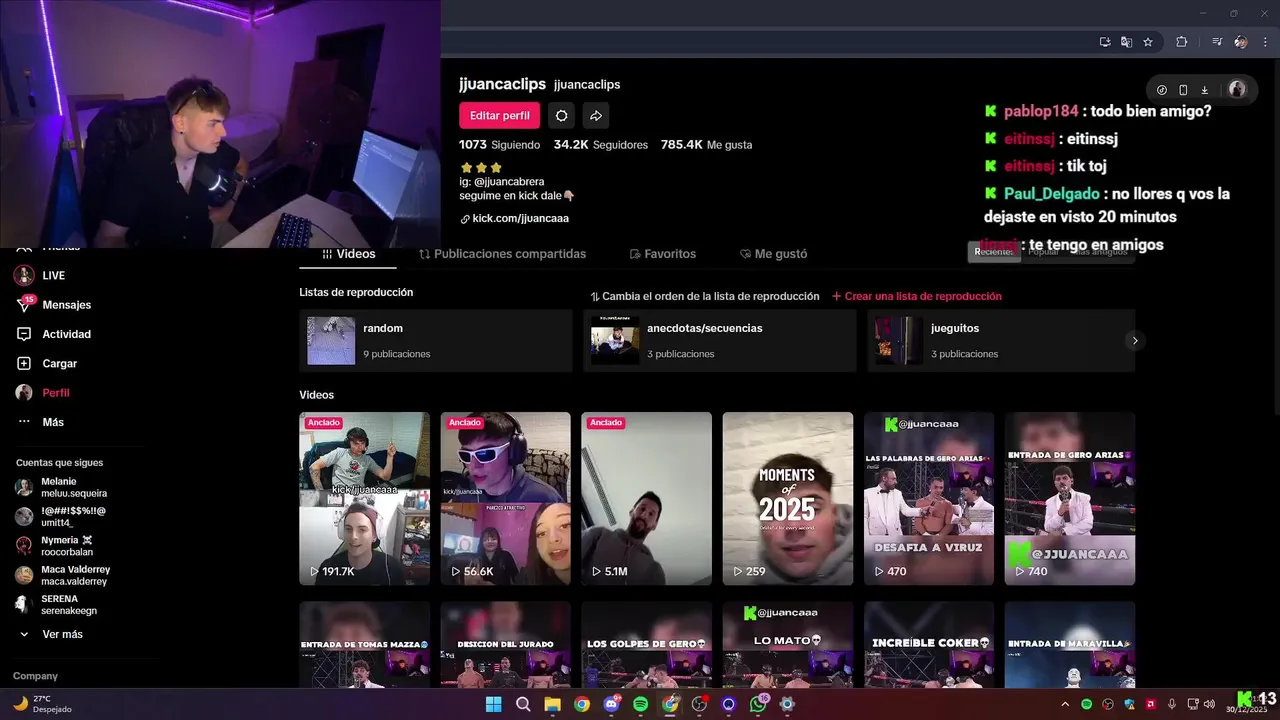Viewport: 1280px width, 720px height.
Task: Click the share profile arrow icon
Action: (x=595, y=115)
